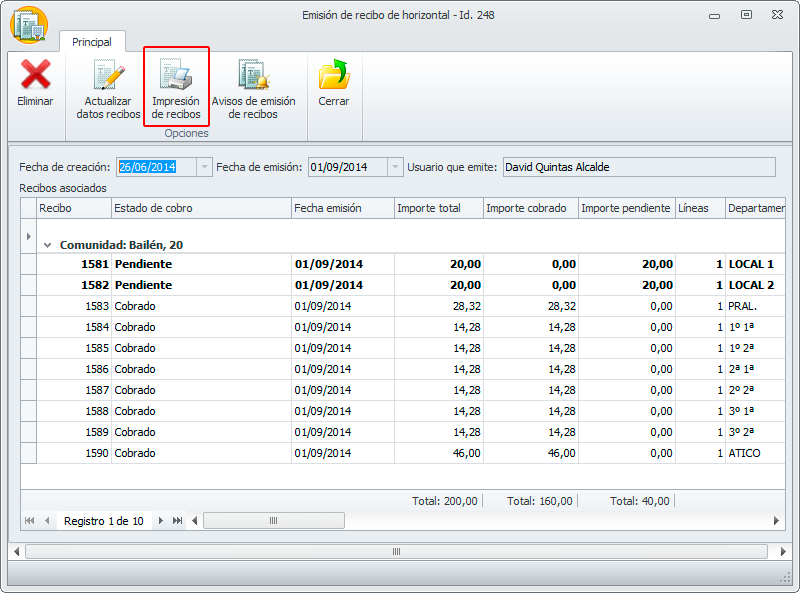Open Fecha de creación date dropdown

pos(205,167)
